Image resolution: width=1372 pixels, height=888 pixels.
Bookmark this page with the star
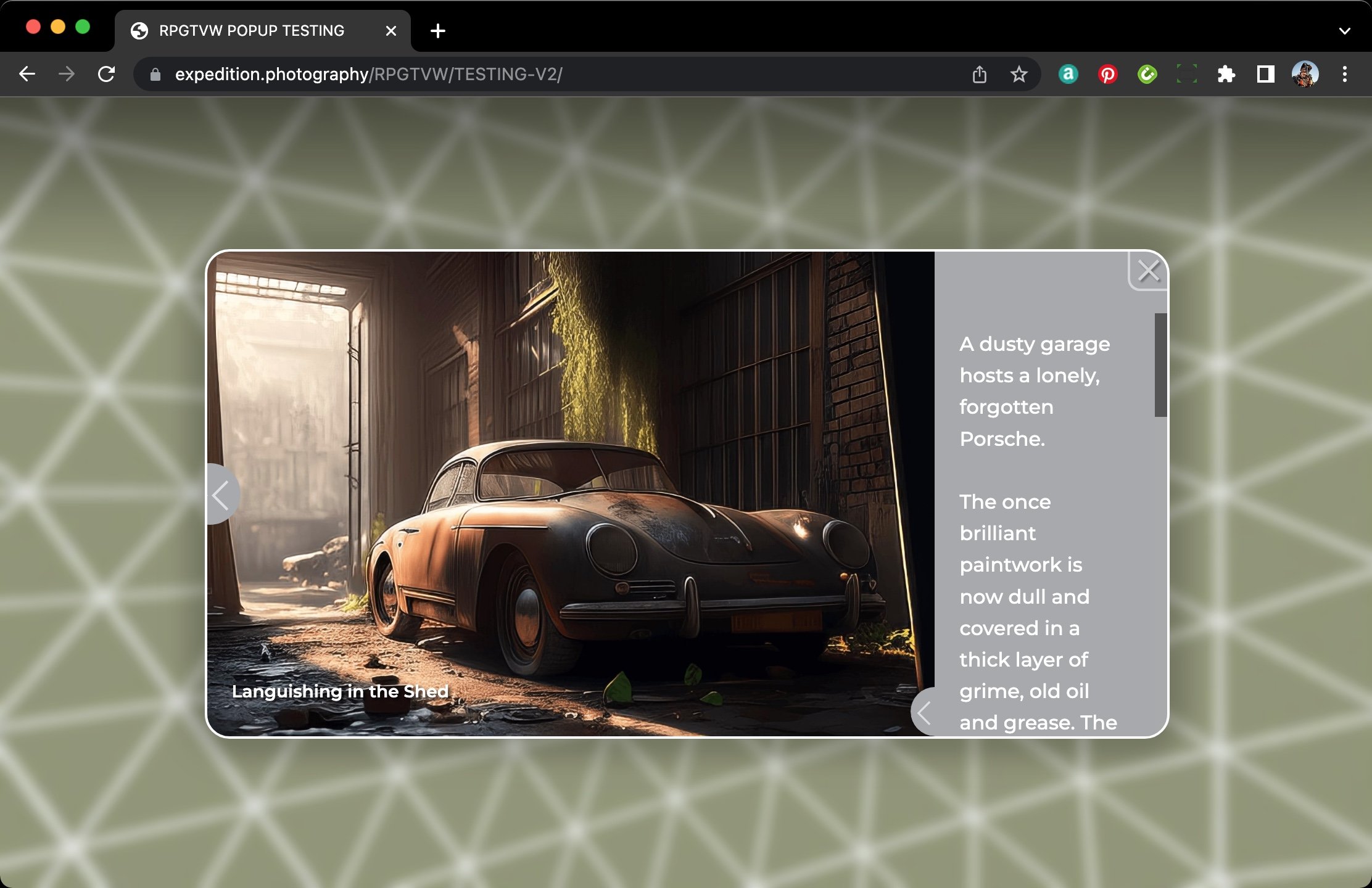click(1019, 75)
